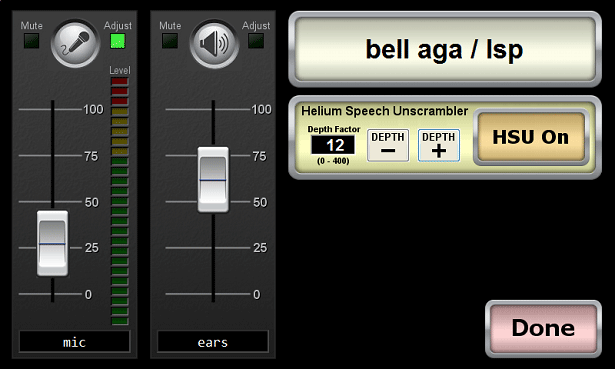Image resolution: width=616 pixels, height=370 pixels.
Task: Toggle Mute indicator on the mic channel
Action: (31, 41)
